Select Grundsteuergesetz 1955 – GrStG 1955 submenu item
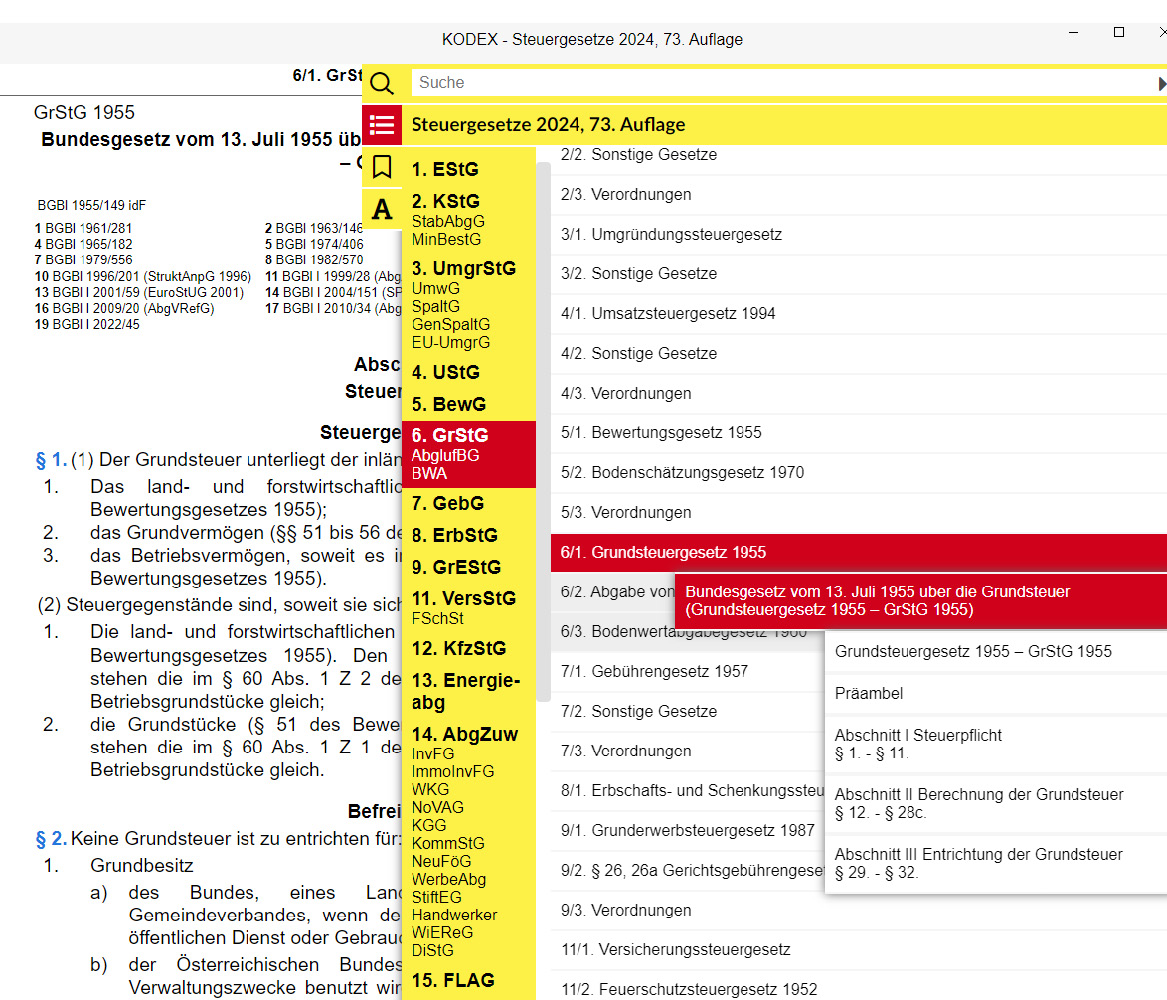Image resolution: width=1167 pixels, height=1000 pixels. 996,652
